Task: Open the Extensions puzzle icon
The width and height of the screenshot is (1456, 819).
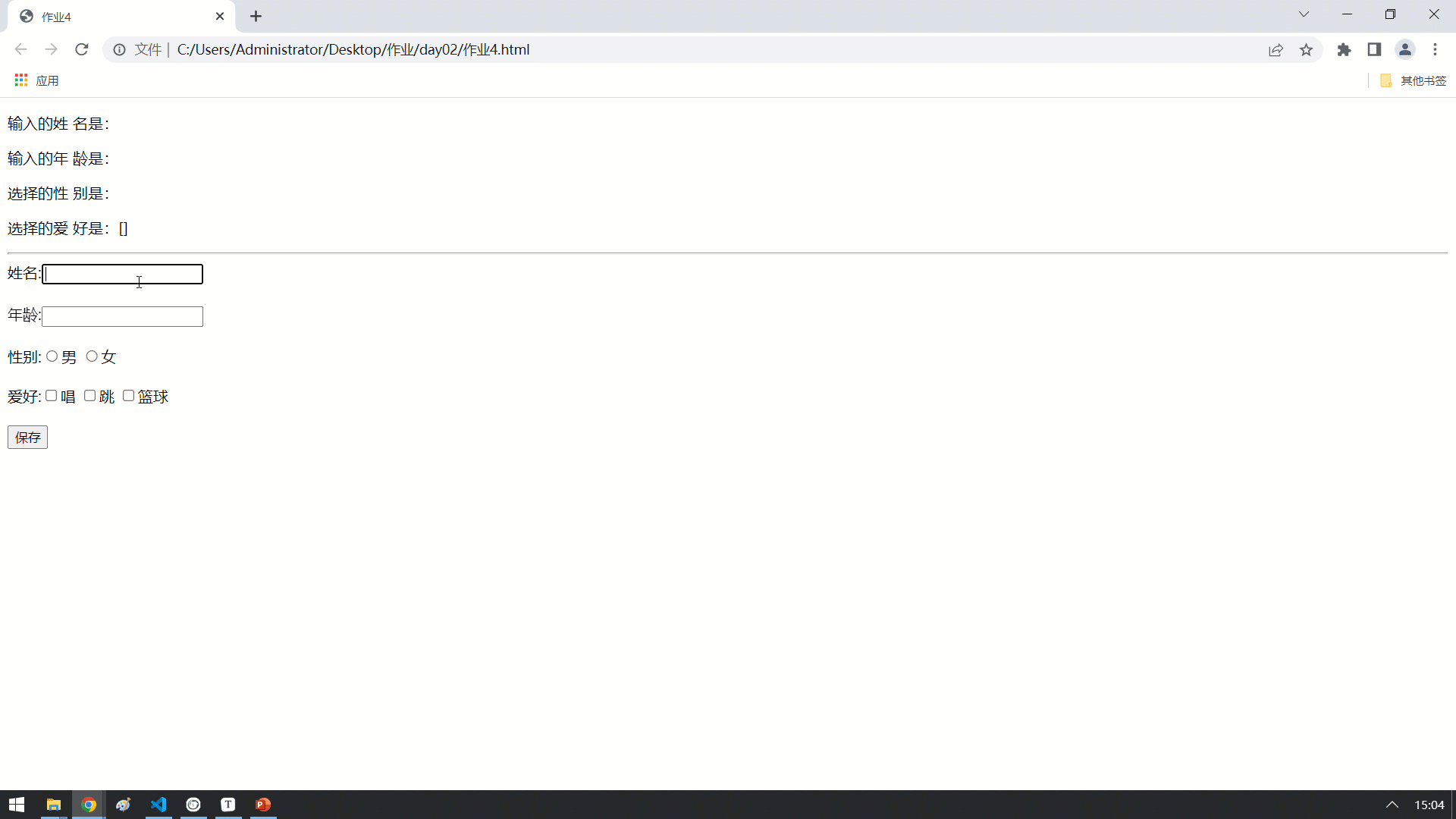Action: tap(1344, 49)
